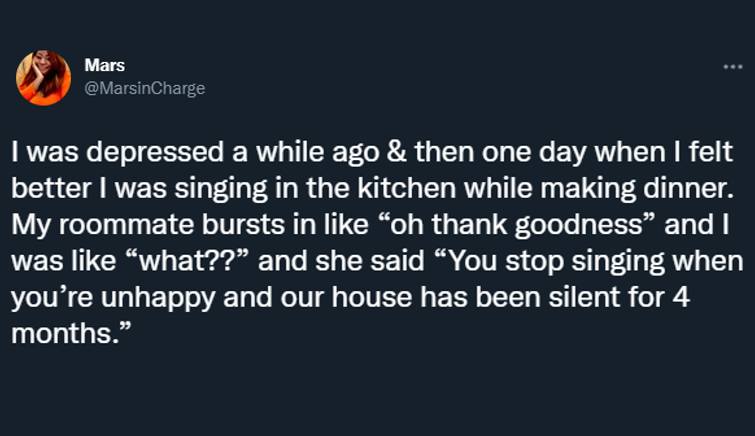The height and width of the screenshot is (436, 755).
Task: Click the phrase "she said" in tweet
Action: tap(370, 261)
